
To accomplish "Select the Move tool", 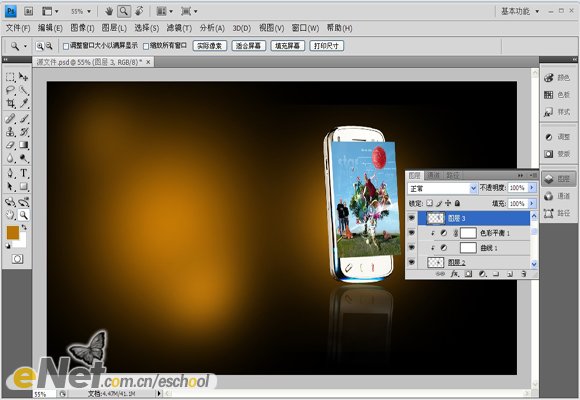I will click(x=24, y=77).
